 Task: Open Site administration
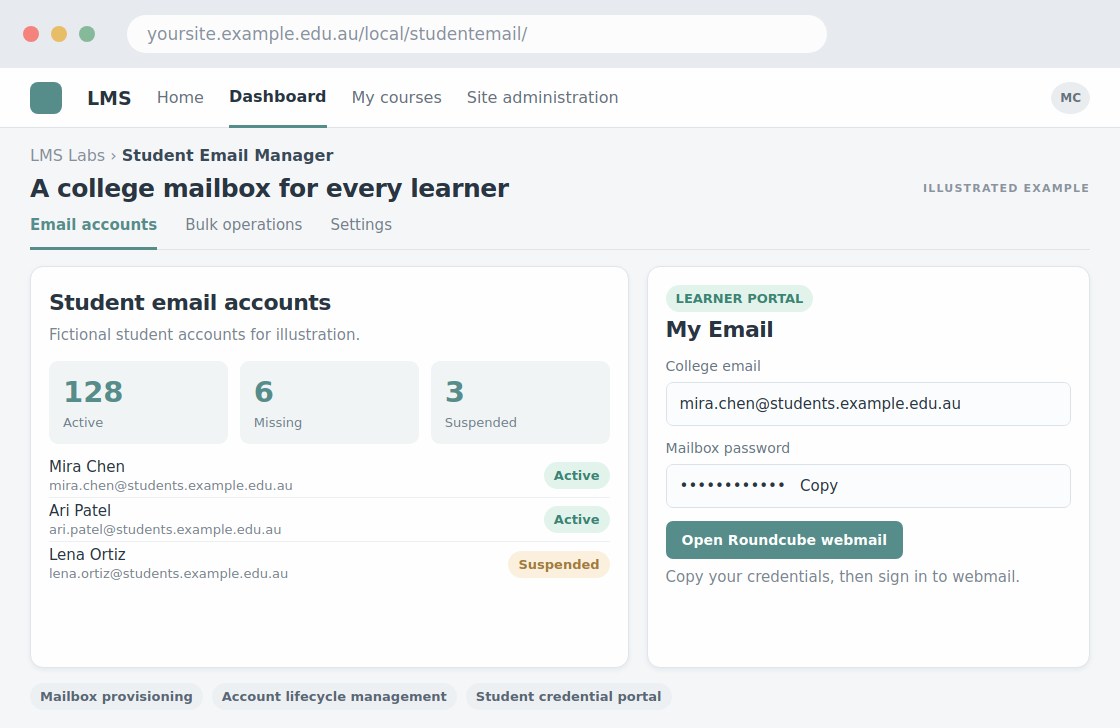(x=542, y=97)
